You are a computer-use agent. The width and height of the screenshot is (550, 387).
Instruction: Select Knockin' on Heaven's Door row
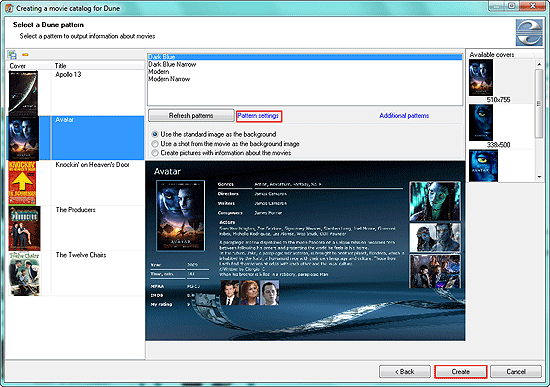[76, 183]
